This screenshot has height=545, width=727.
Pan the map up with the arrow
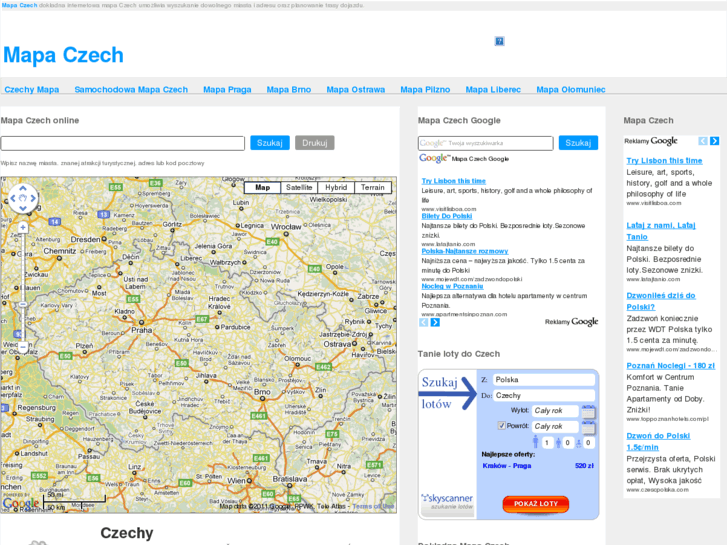23,189
